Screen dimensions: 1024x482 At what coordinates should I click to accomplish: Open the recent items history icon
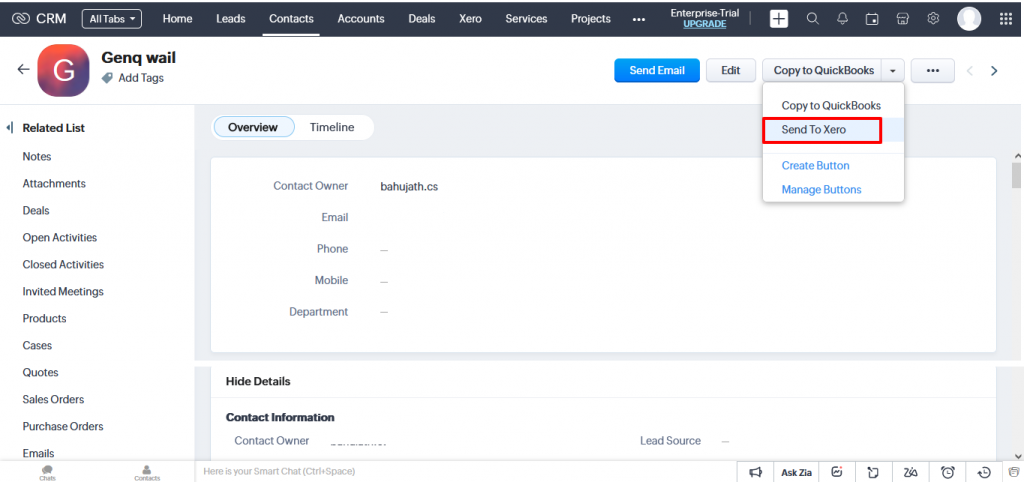click(984, 472)
